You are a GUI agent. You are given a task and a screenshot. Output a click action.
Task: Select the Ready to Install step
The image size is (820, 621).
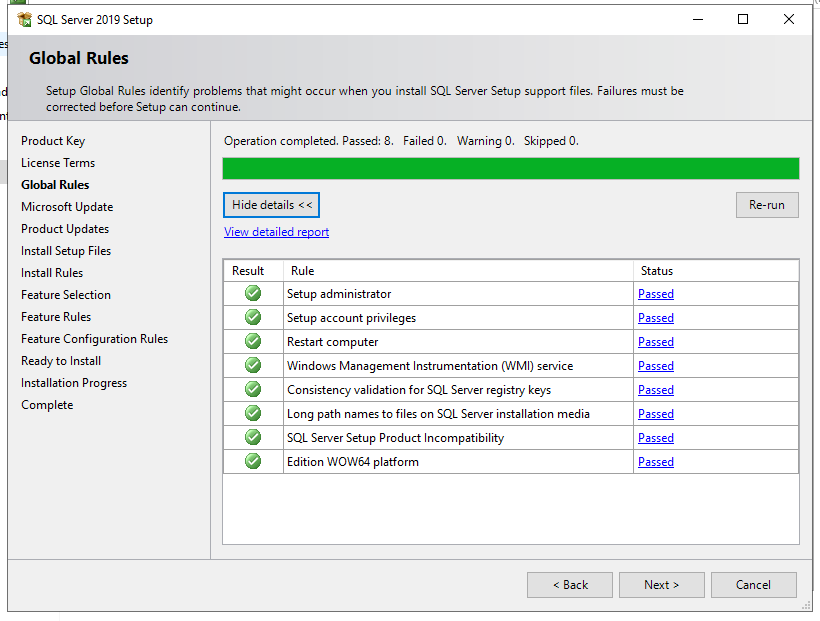pos(61,361)
